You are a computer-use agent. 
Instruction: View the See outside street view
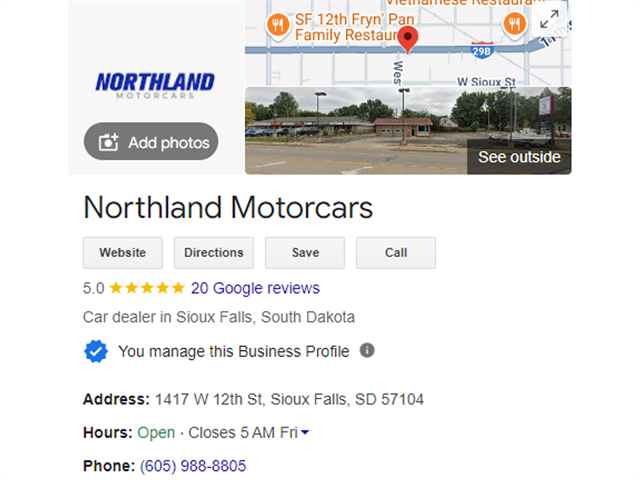(519, 157)
